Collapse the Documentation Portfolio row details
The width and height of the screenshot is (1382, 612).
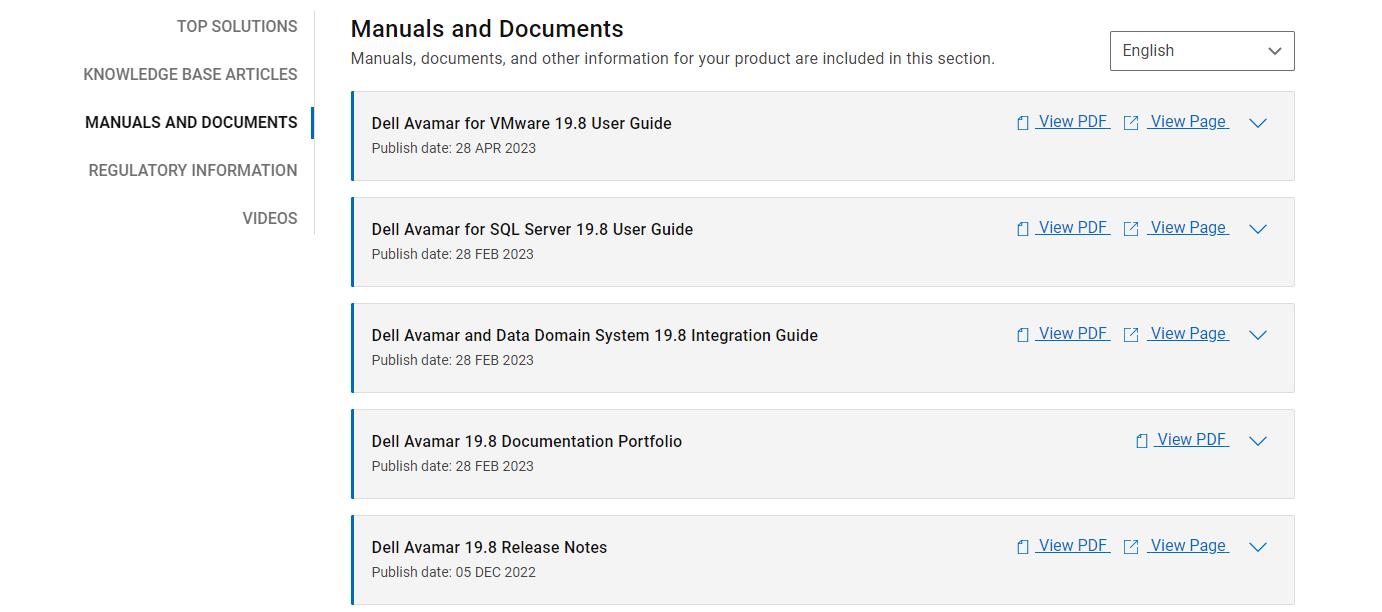pos(1257,441)
